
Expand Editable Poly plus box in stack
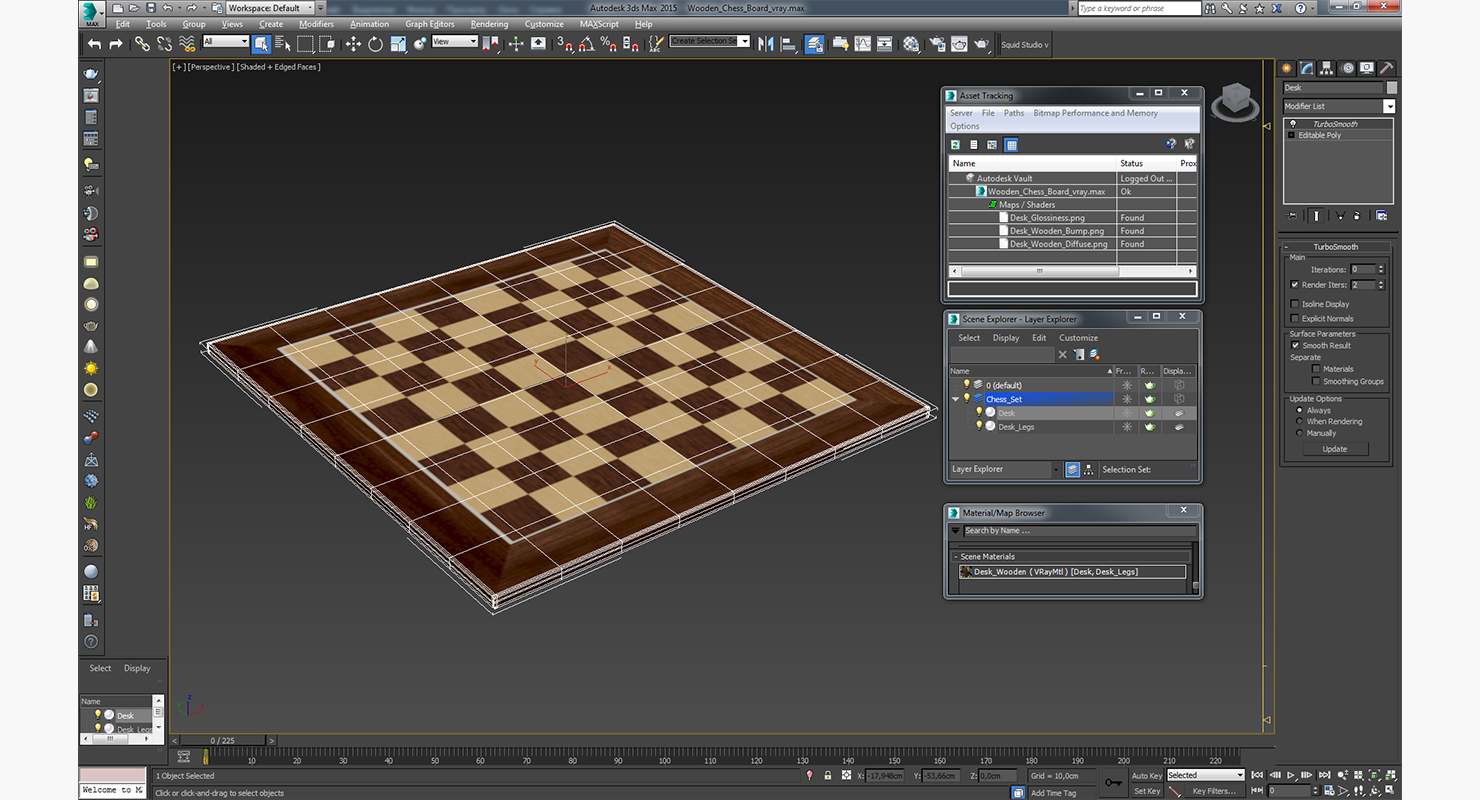[x=1291, y=135]
